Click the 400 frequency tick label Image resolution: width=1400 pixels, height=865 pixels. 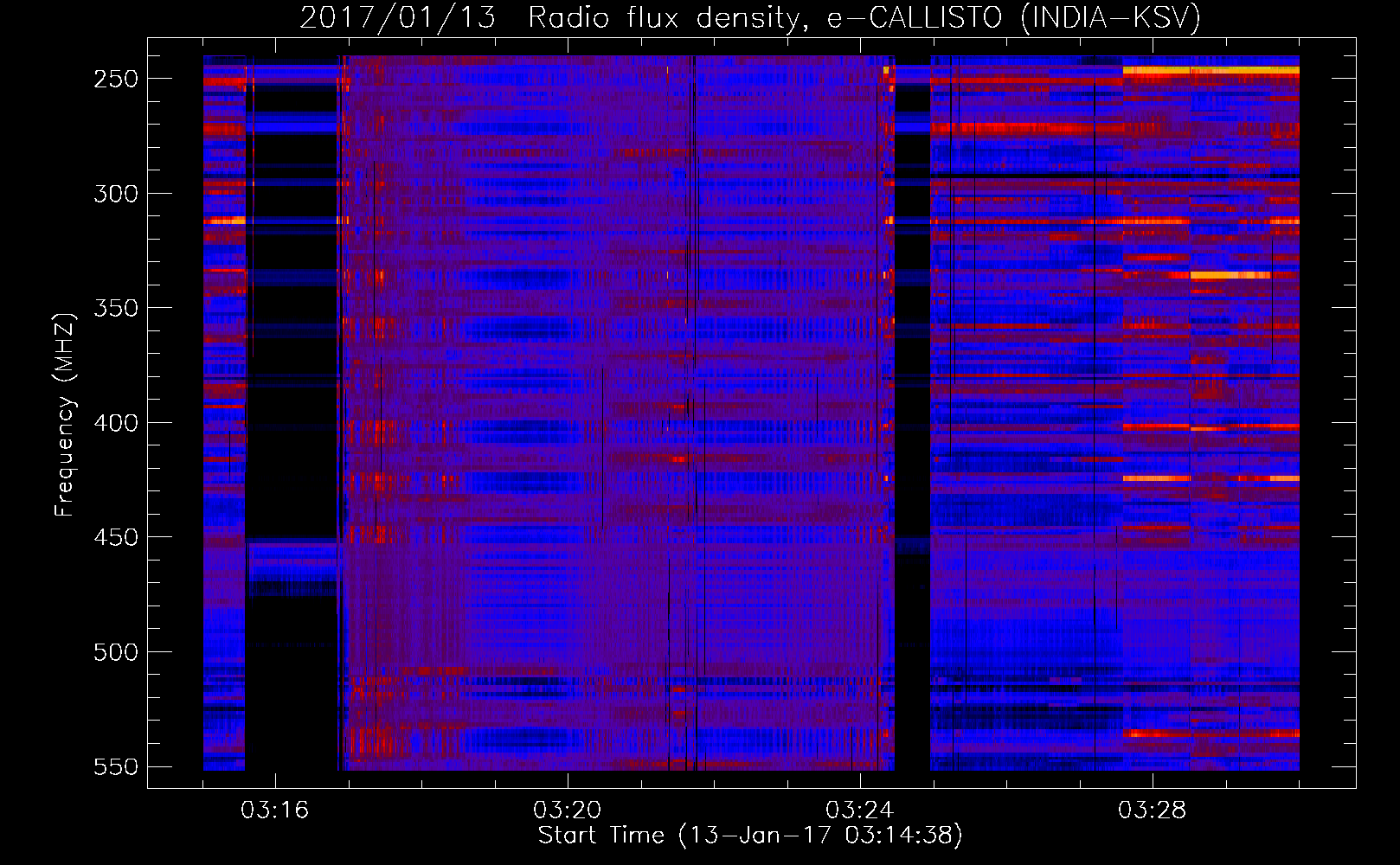[x=116, y=423]
